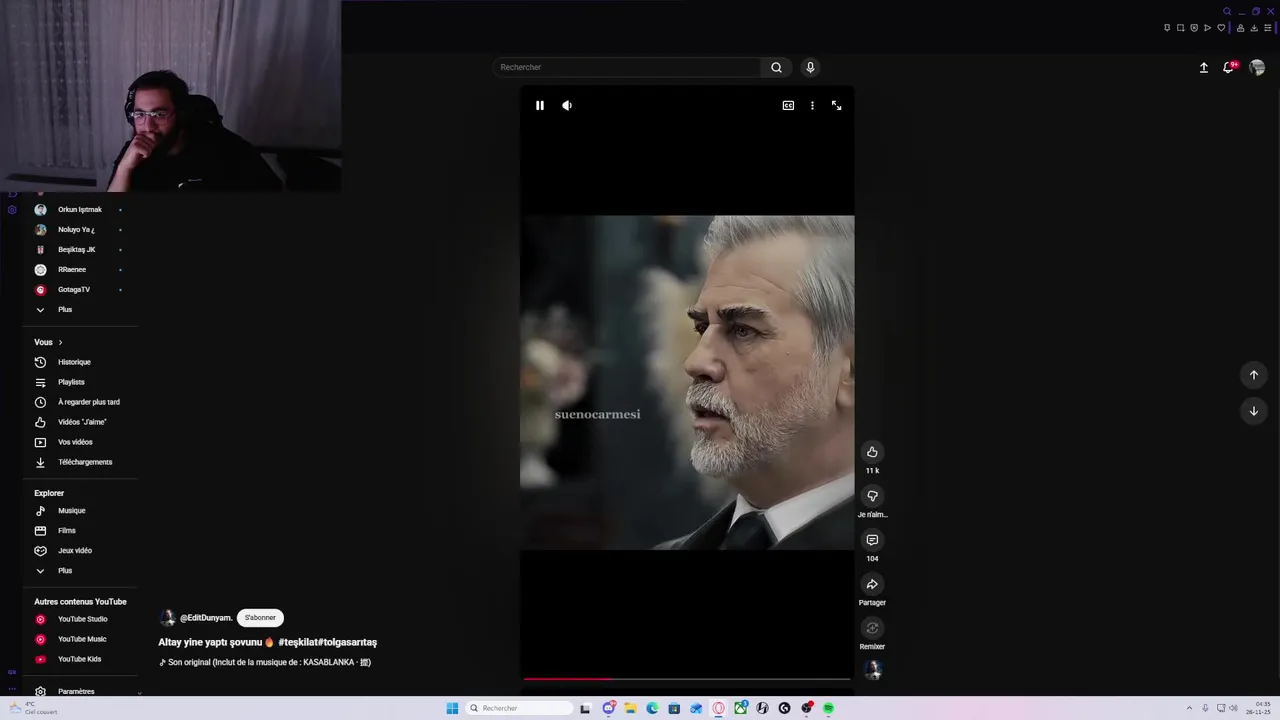This screenshot has height=720, width=1280.
Task: Enter fullscreen on the Short
Action: click(837, 105)
